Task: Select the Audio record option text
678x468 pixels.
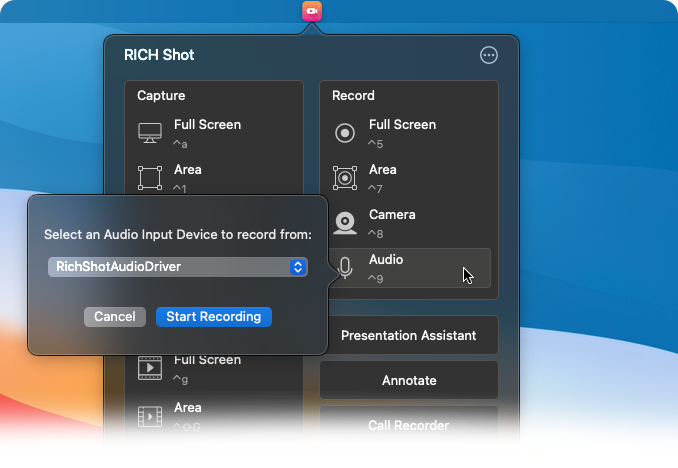Action: (x=386, y=260)
